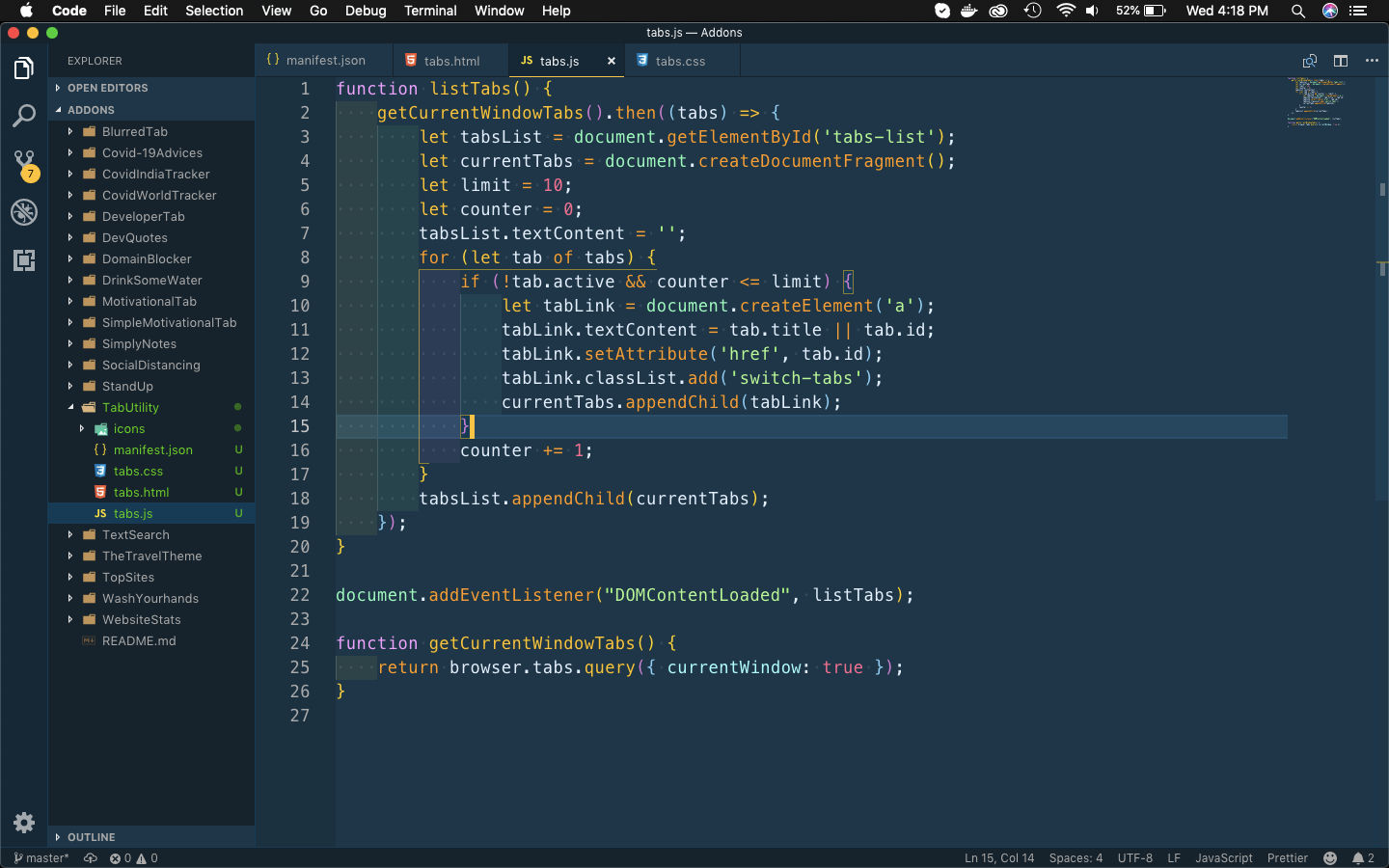Open notifications bell in status bar
The width and height of the screenshot is (1389, 868).
(1363, 858)
